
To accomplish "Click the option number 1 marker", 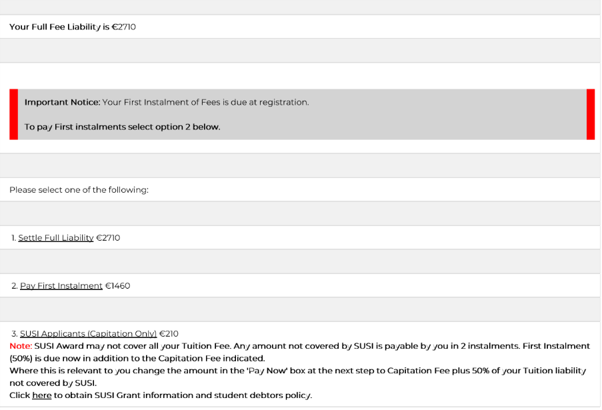I will tap(13, 238).
